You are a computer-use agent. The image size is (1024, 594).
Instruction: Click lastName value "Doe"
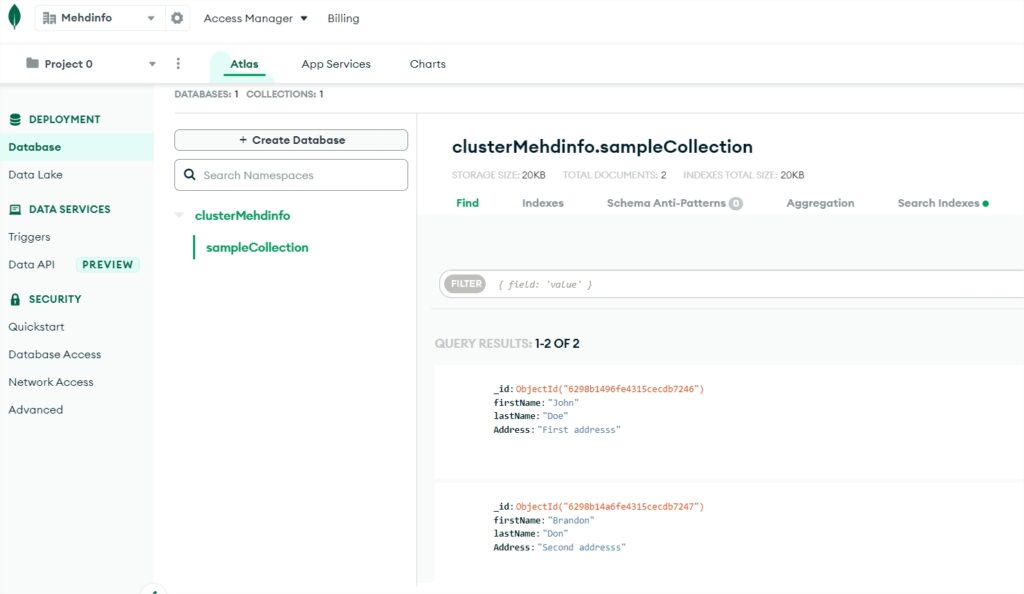558,416
